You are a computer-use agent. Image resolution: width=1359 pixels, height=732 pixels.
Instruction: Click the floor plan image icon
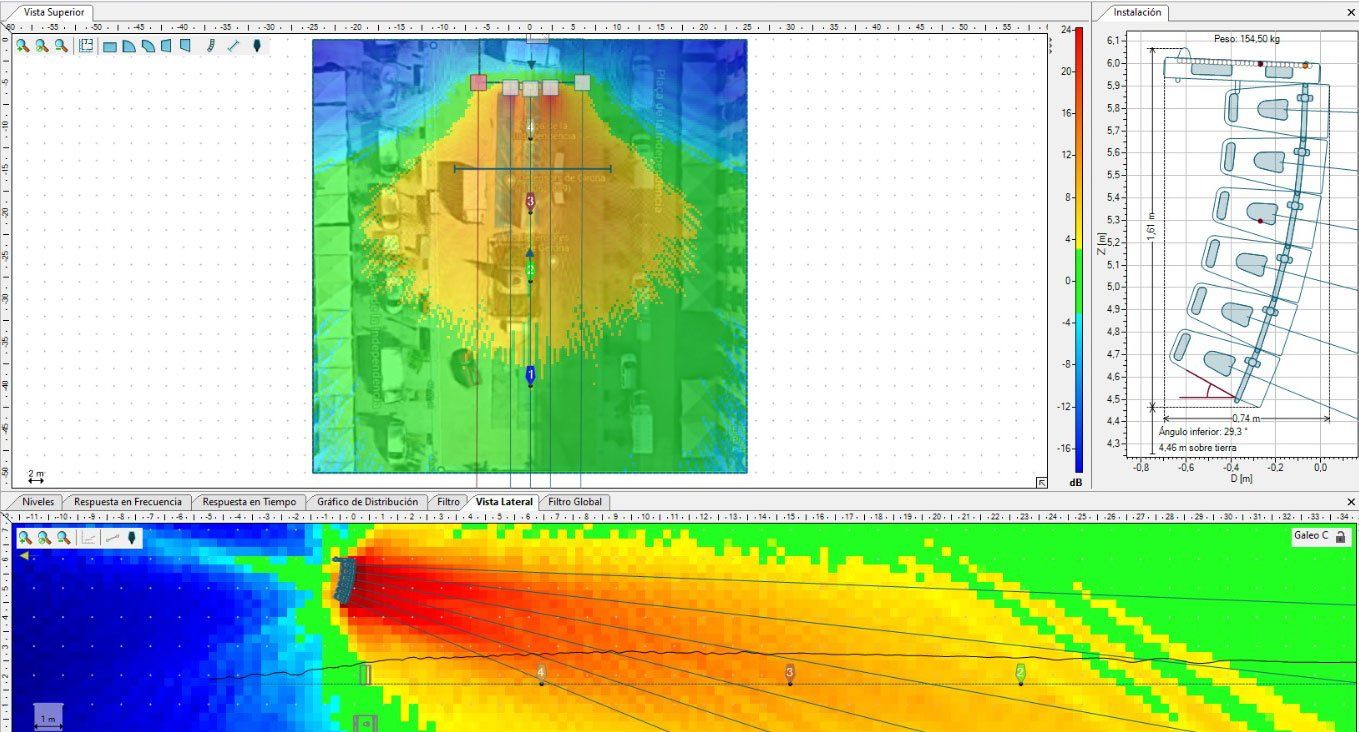click(86, 46)
